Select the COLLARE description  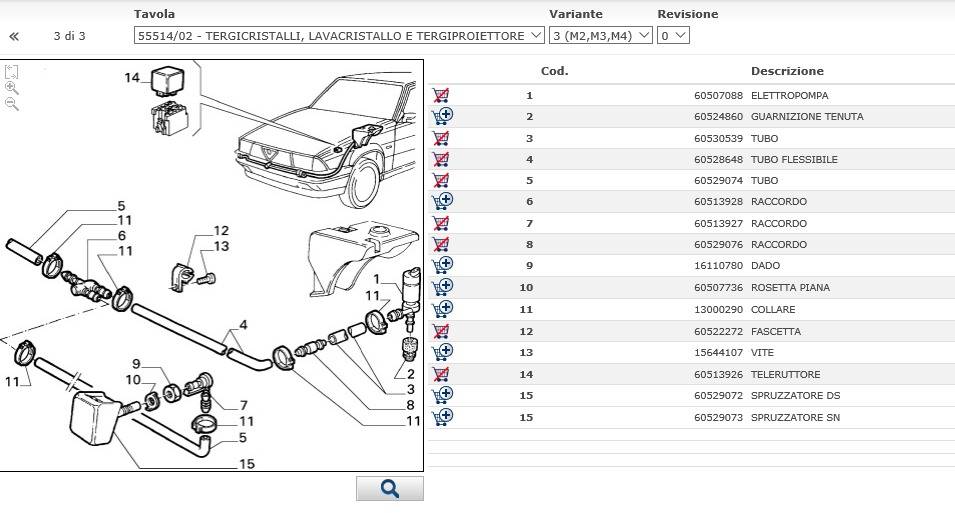pyautogui.click(x=773, y=310)
